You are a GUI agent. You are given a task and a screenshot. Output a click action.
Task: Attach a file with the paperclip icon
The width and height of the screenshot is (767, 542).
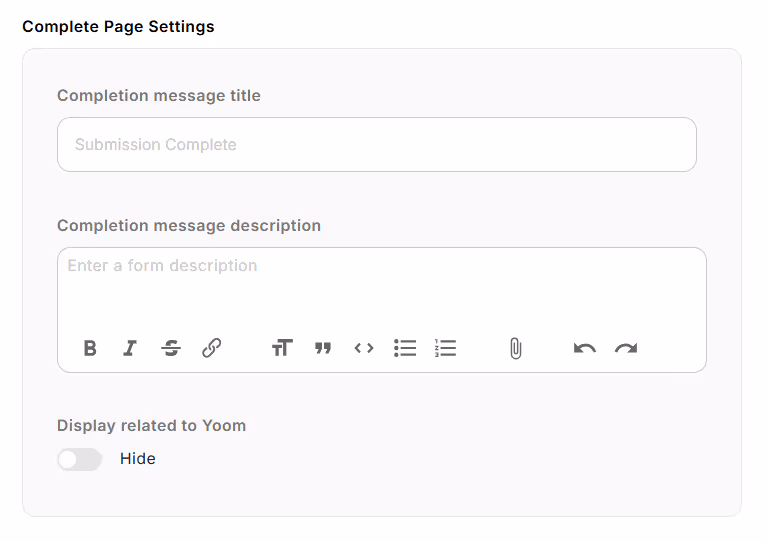coord(516,348)
